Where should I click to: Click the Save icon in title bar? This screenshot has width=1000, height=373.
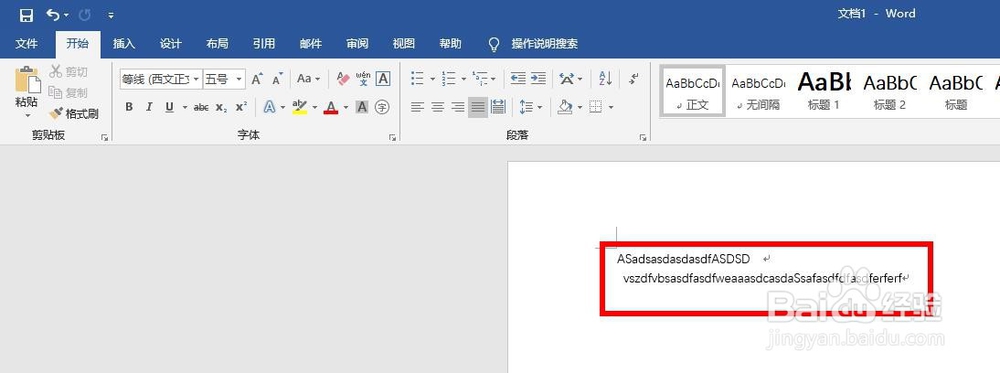tap(26, 15)
